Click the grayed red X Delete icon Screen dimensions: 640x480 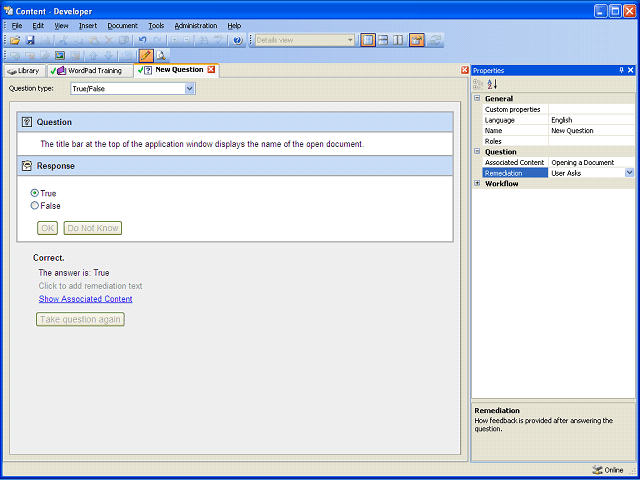click(x=109, y=40)
